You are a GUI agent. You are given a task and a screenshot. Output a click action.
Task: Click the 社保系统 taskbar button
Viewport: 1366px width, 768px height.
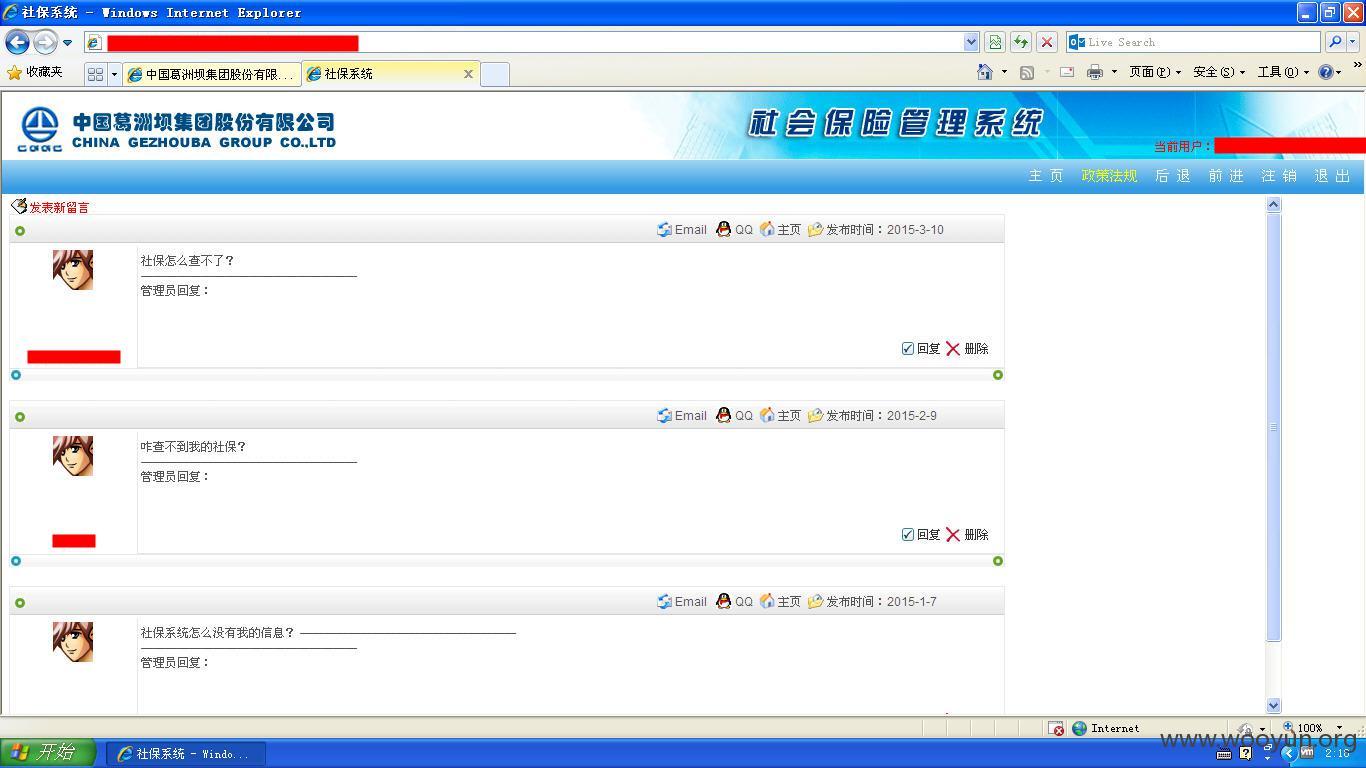(186, 754)
